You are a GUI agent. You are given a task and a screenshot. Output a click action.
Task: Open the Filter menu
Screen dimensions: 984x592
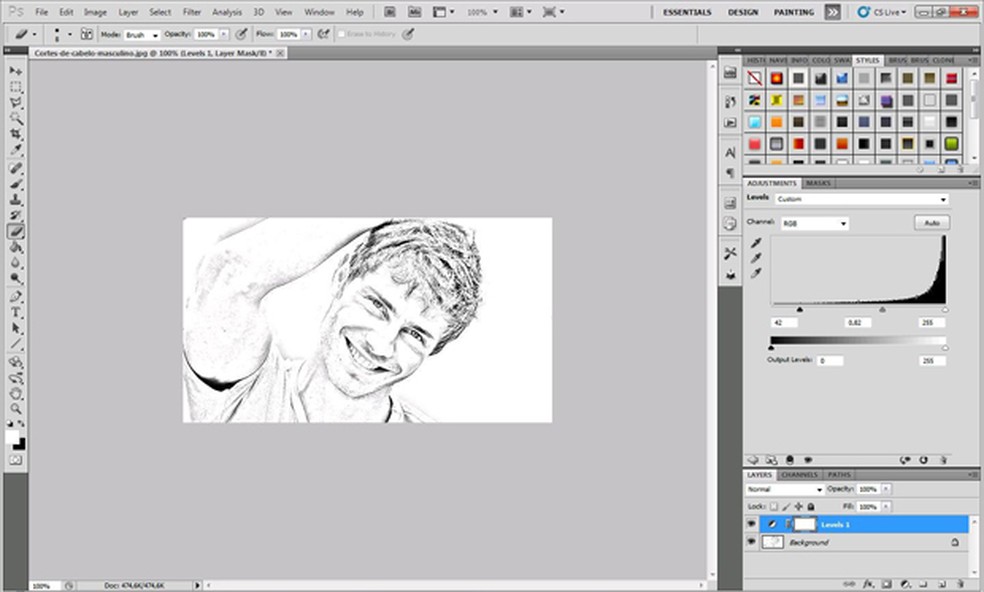(x=192, y=12)
